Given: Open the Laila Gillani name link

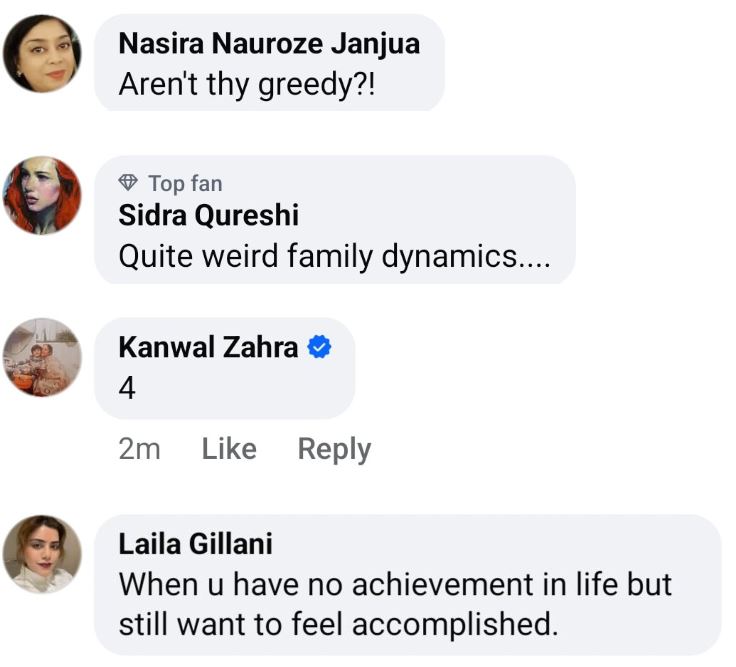Looking at the screenshot, I should 195,544.
